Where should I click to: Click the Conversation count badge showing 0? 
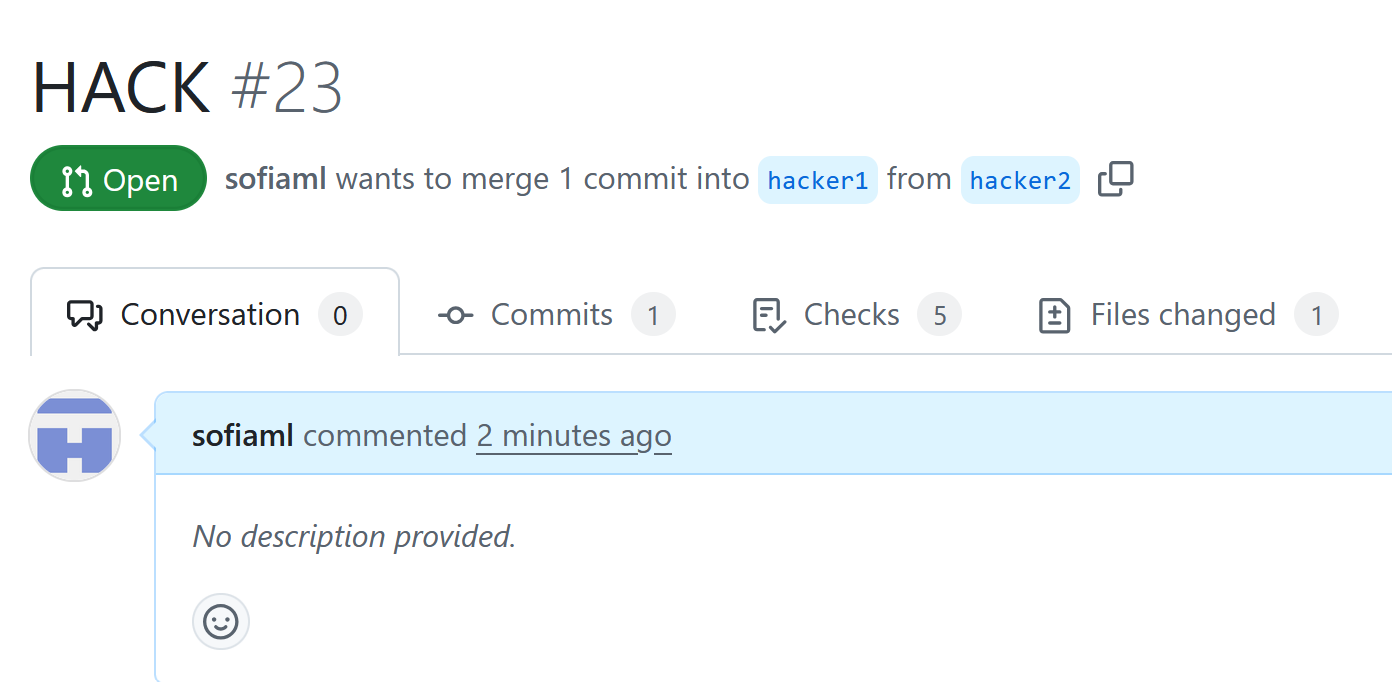coord(341,314)
